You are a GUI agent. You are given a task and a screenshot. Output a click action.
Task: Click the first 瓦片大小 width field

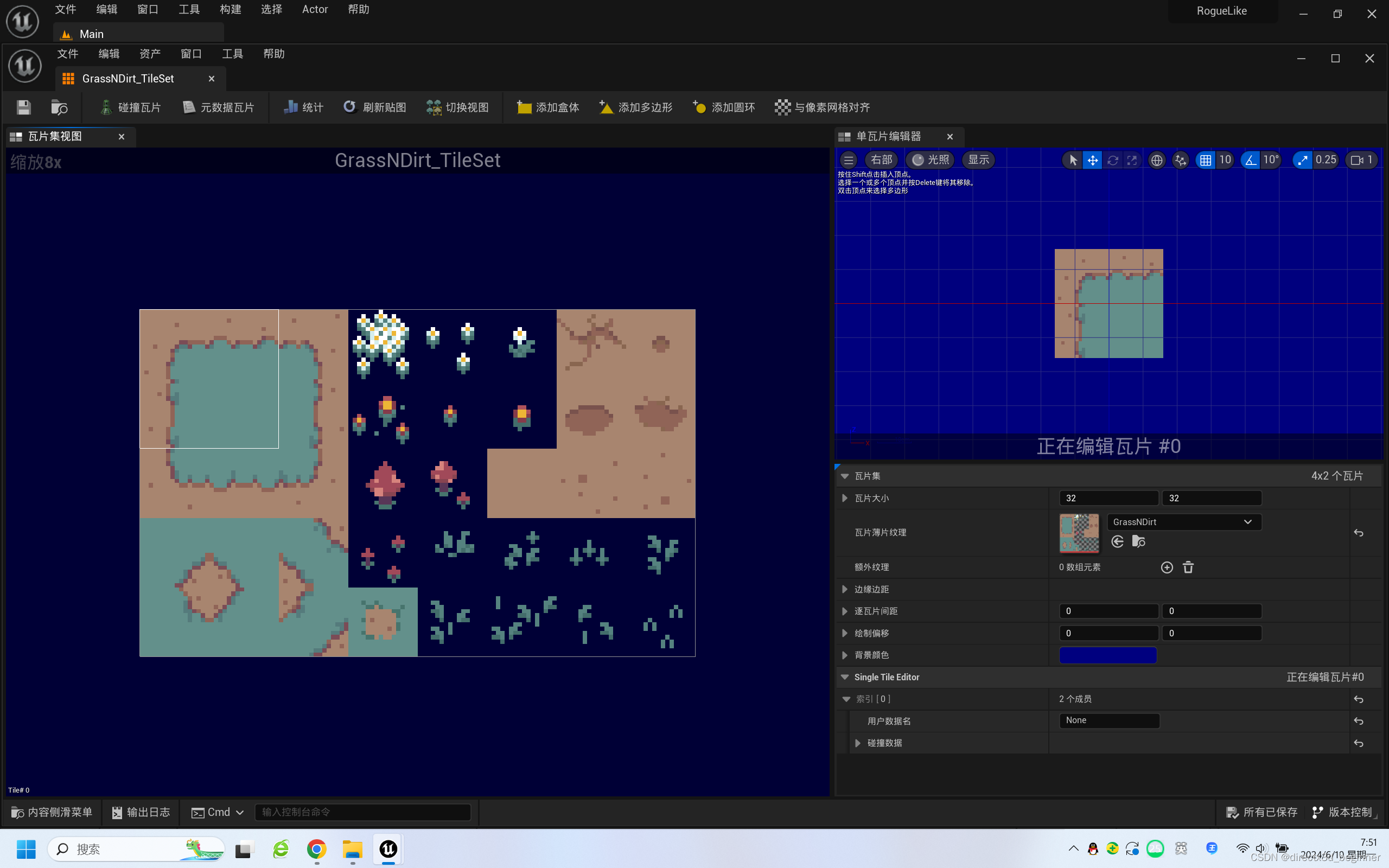click(1108, 499)
